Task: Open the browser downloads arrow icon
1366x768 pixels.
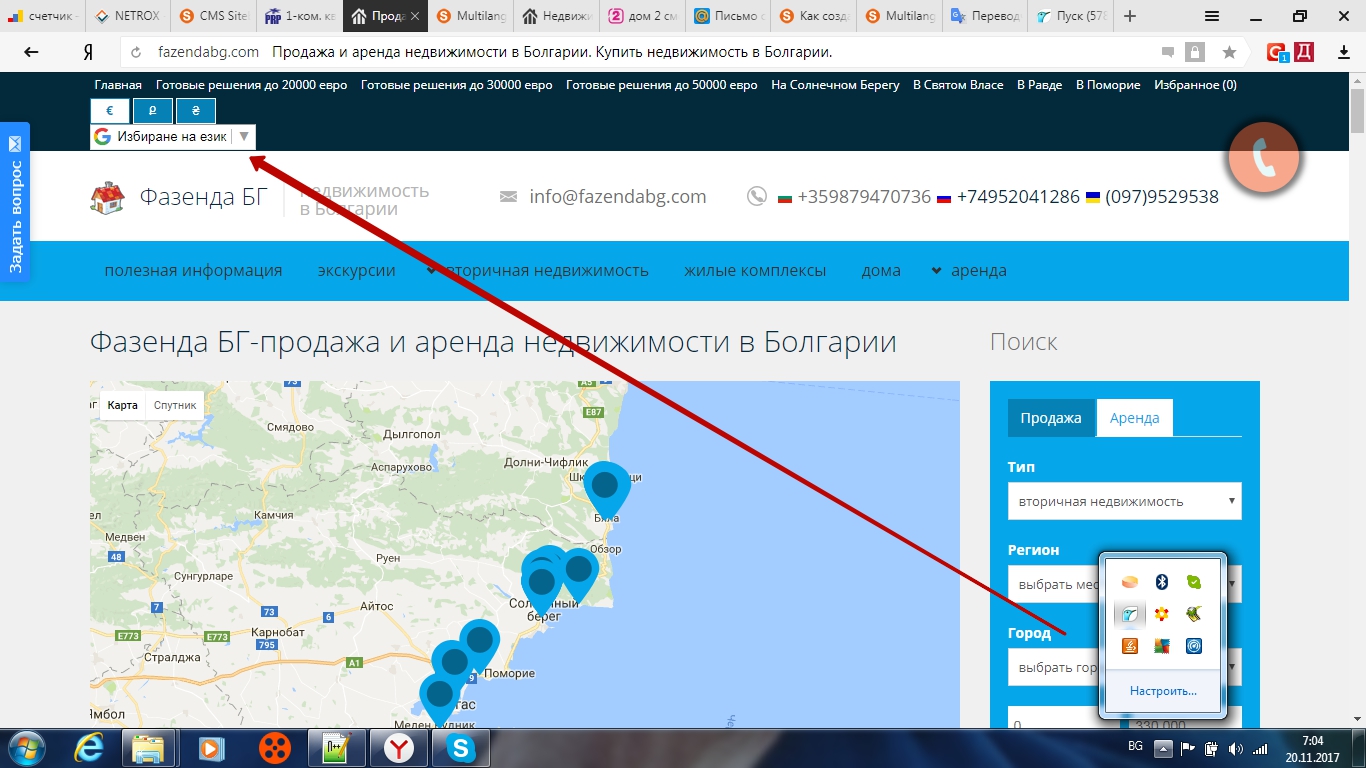Action: (x=1344, y=52)
